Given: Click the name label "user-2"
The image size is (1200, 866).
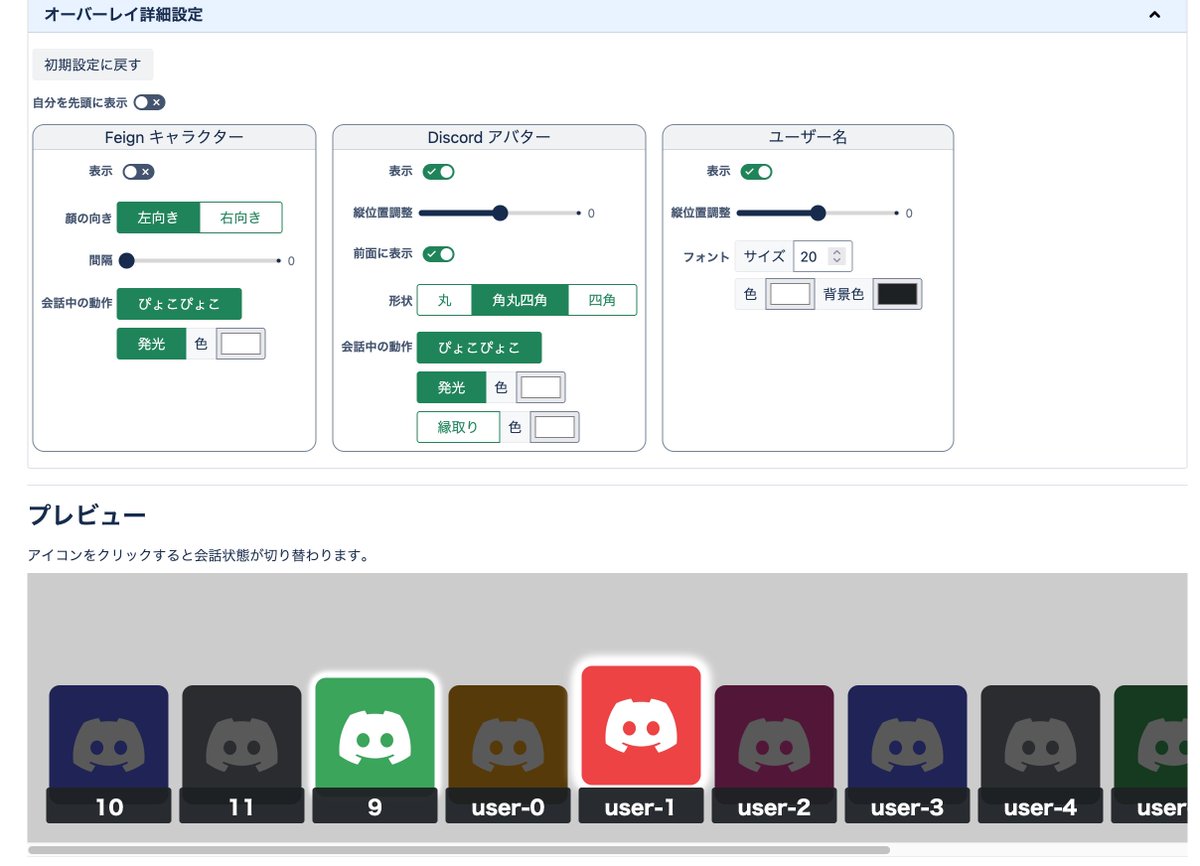Looking at the screenshot, I should coord(774,806).
